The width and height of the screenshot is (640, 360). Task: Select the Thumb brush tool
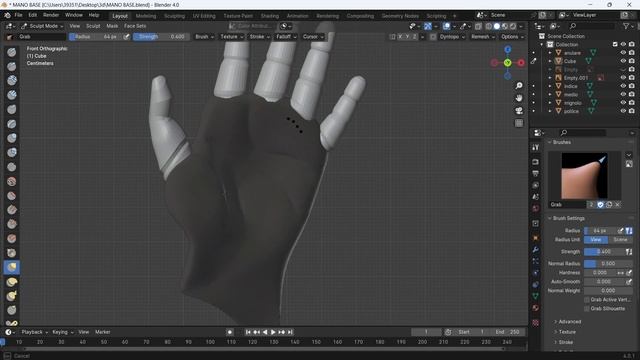coord(12,310)
